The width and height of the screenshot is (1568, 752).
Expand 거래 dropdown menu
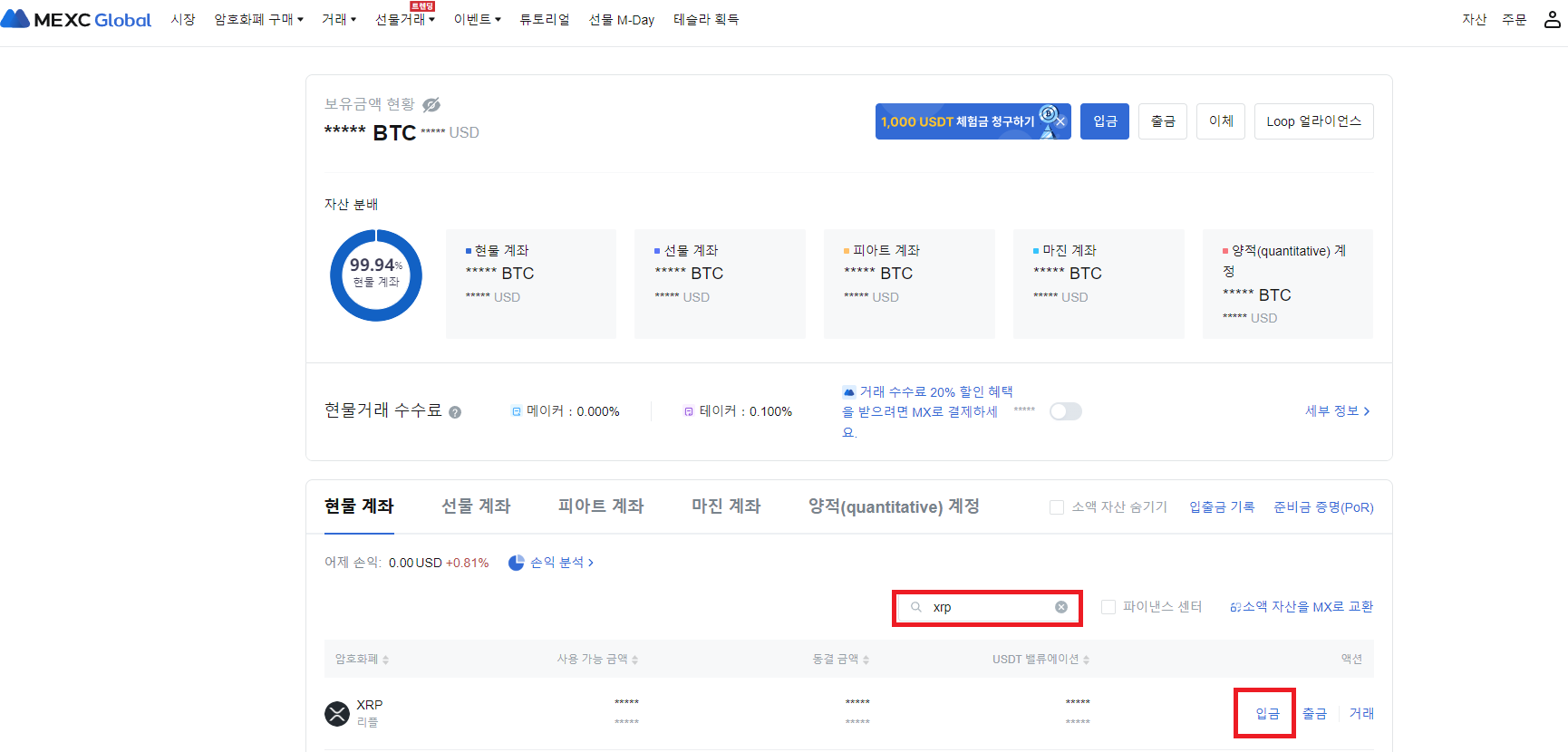[339, 19]
